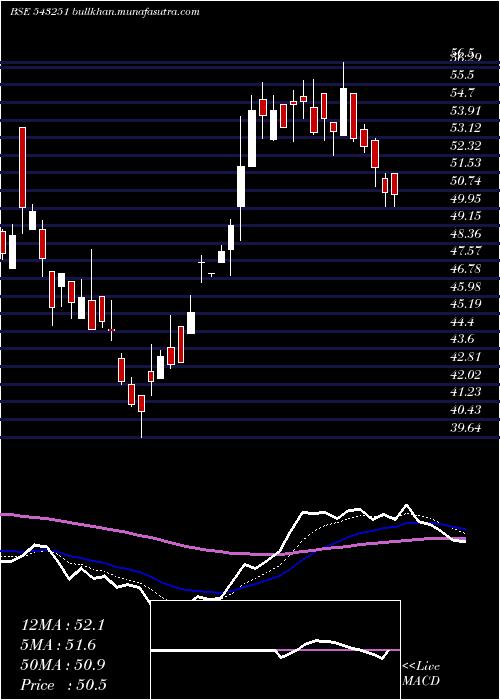This screenshot has width=500, height=700.
Task: Click the Live MACD label
Action: coord(421,674)
